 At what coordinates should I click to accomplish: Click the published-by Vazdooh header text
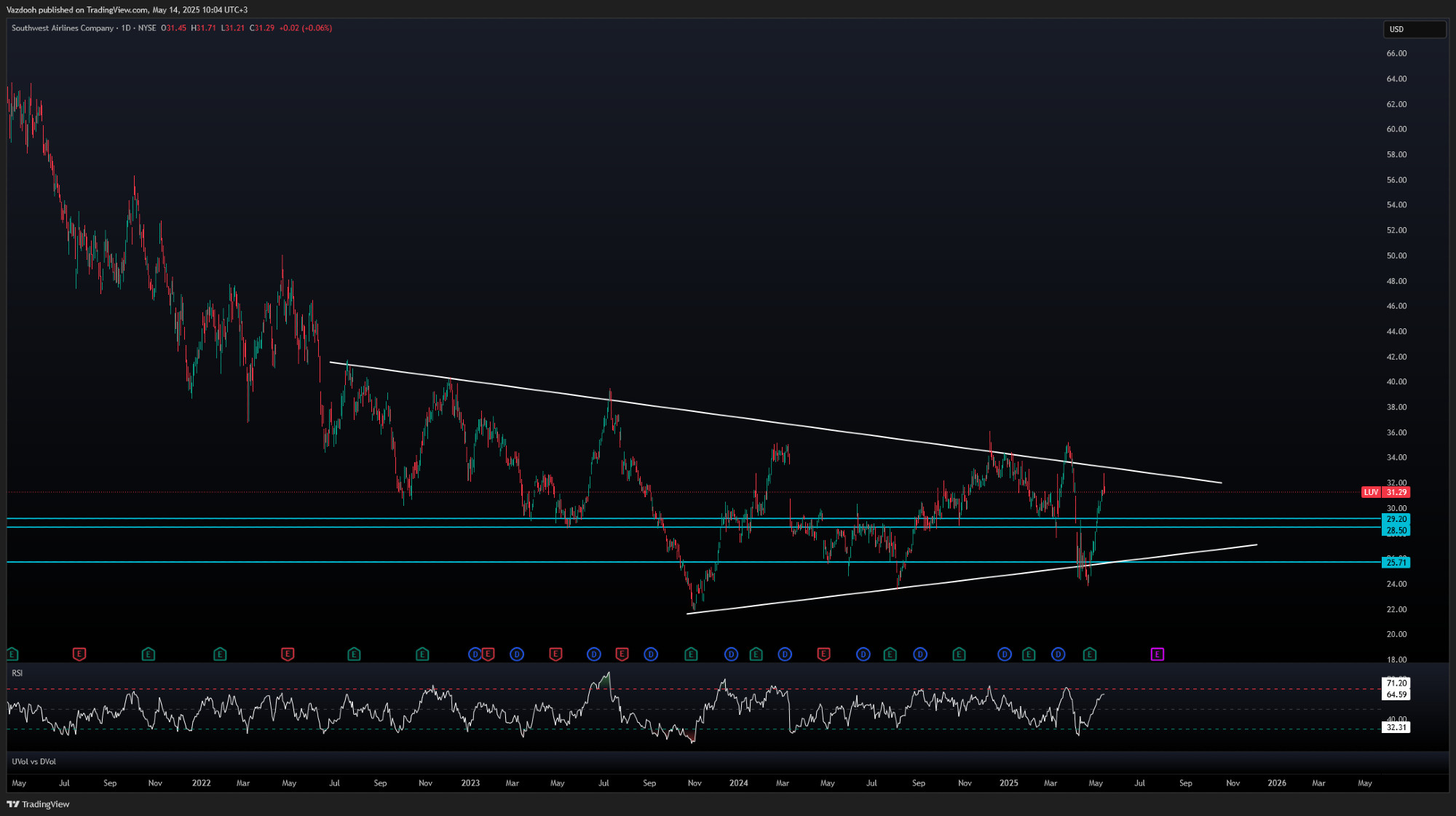(x=127, y=10)
